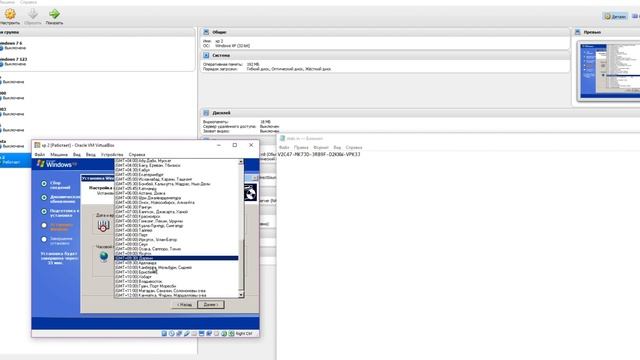This screenshot has width=640, height=360.
Task: Click the VM preview thumbnail
Action: (x=610, y=71)
